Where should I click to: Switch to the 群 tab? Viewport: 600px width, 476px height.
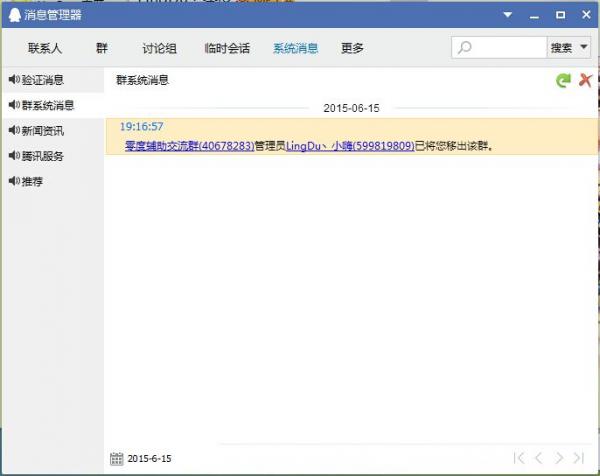pyautogui.click(x=102, y=48)
